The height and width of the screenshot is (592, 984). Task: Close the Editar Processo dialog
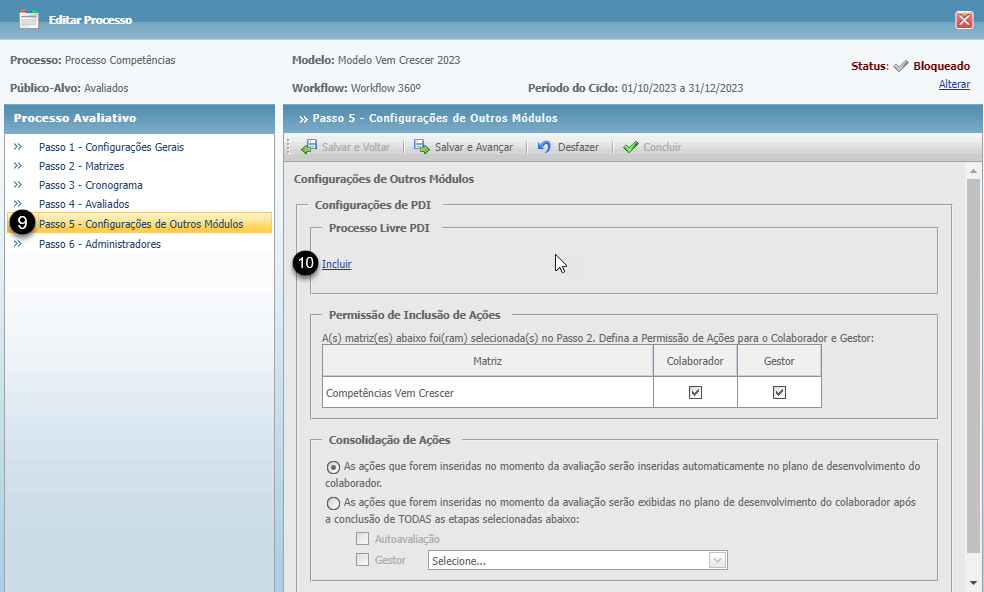(964, 20)
